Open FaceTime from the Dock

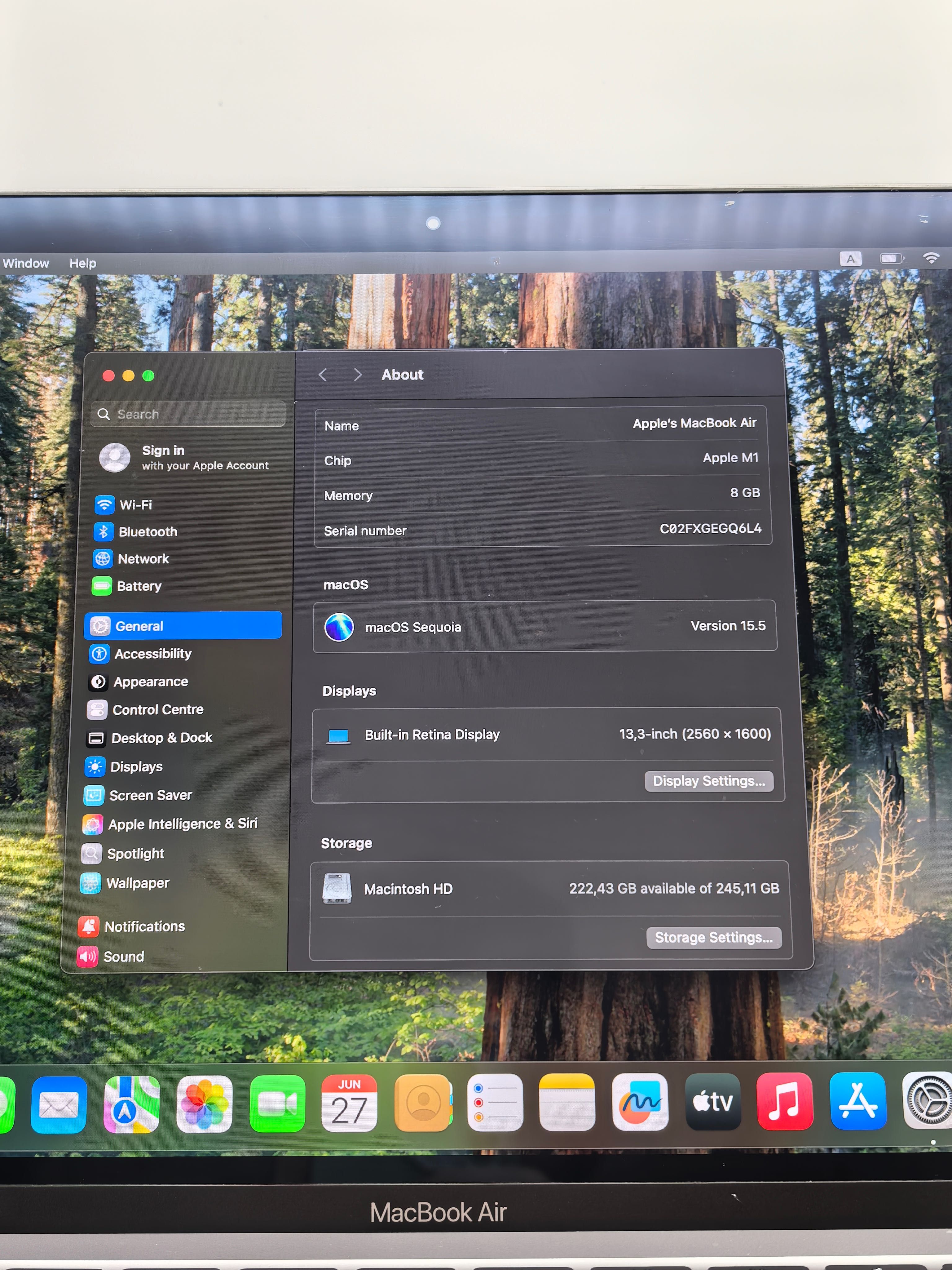point(277,1103)
